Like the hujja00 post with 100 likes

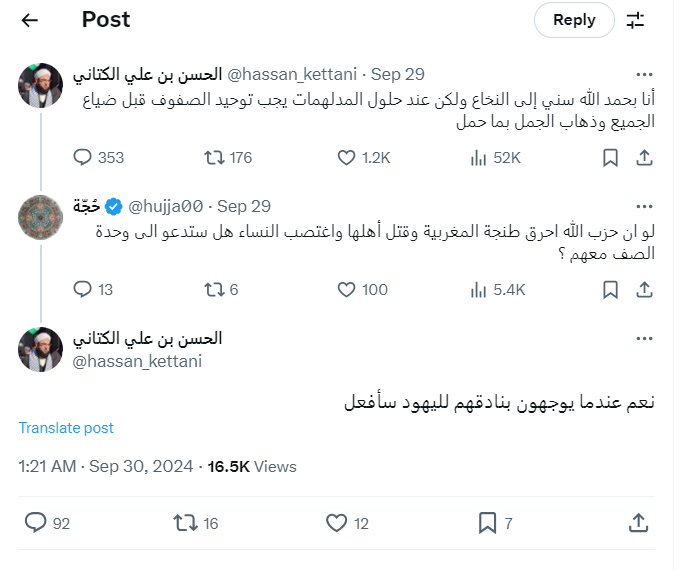pyautogui.click(x=347, y=290)
